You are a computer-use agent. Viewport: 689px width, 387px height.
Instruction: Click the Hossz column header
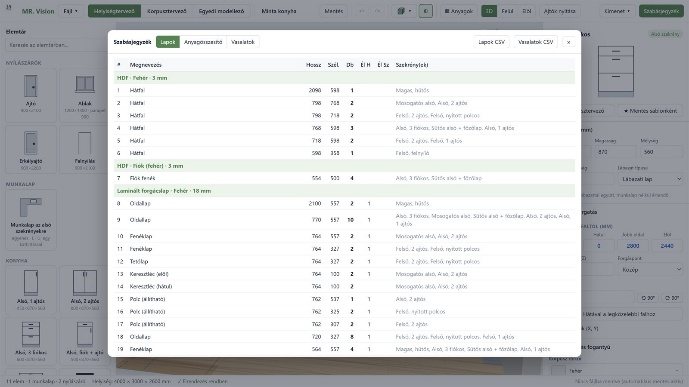point(313,65)
